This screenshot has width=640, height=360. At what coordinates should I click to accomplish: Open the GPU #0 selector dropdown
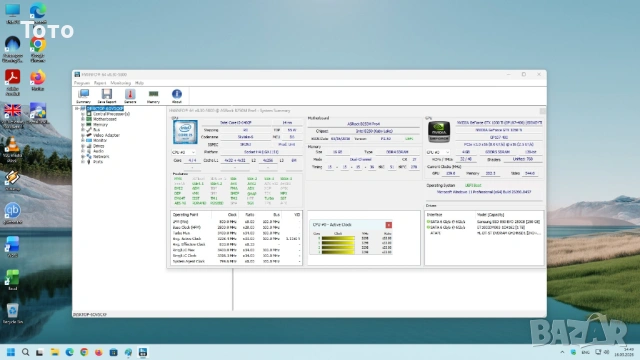coord(438,152)
